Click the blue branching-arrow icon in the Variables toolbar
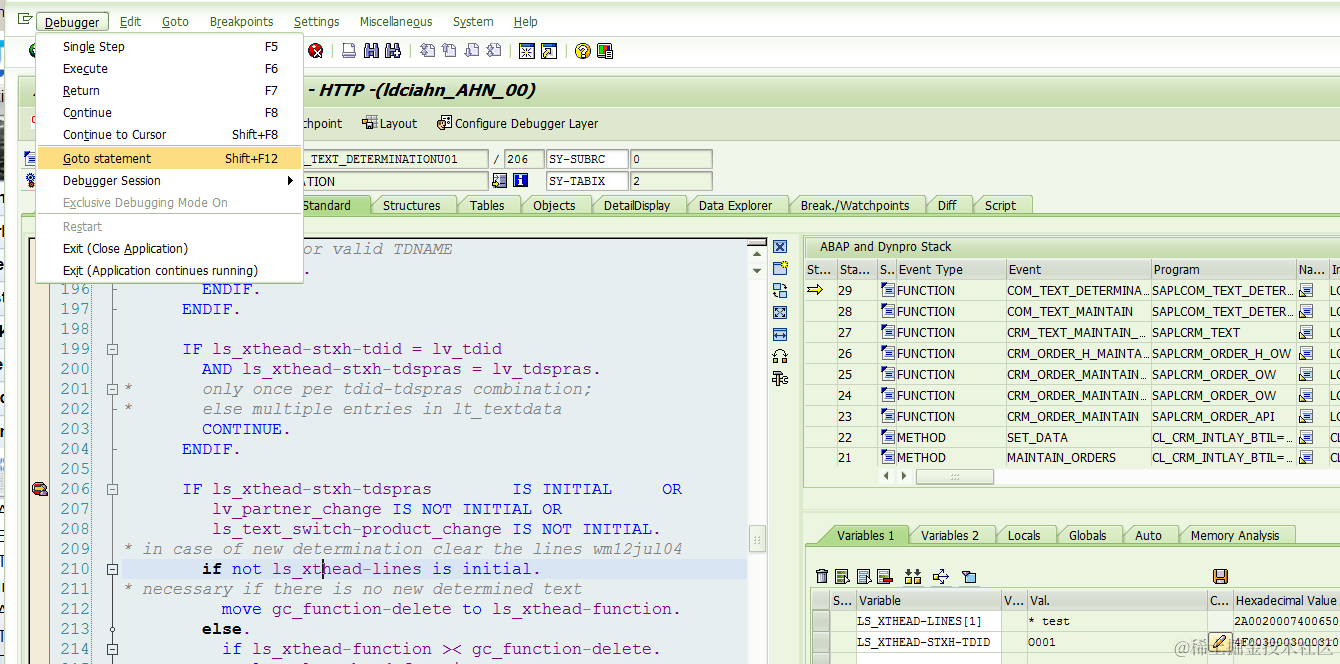 click(x=940, y=576)
